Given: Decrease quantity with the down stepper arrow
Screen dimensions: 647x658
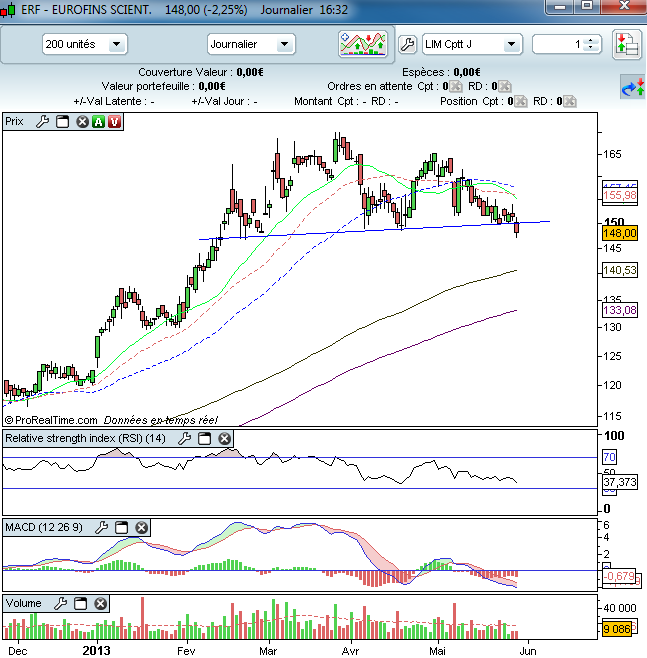Looking at the screenshot, I should pyautogui.click(x=591, y=47).
